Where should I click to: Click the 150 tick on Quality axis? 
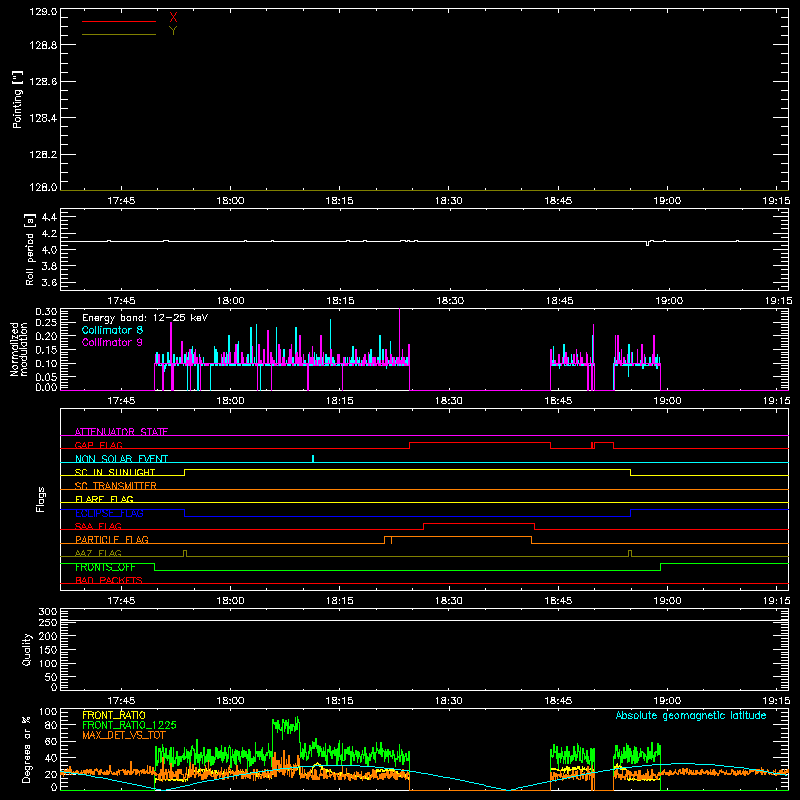[x=48, y=650]
